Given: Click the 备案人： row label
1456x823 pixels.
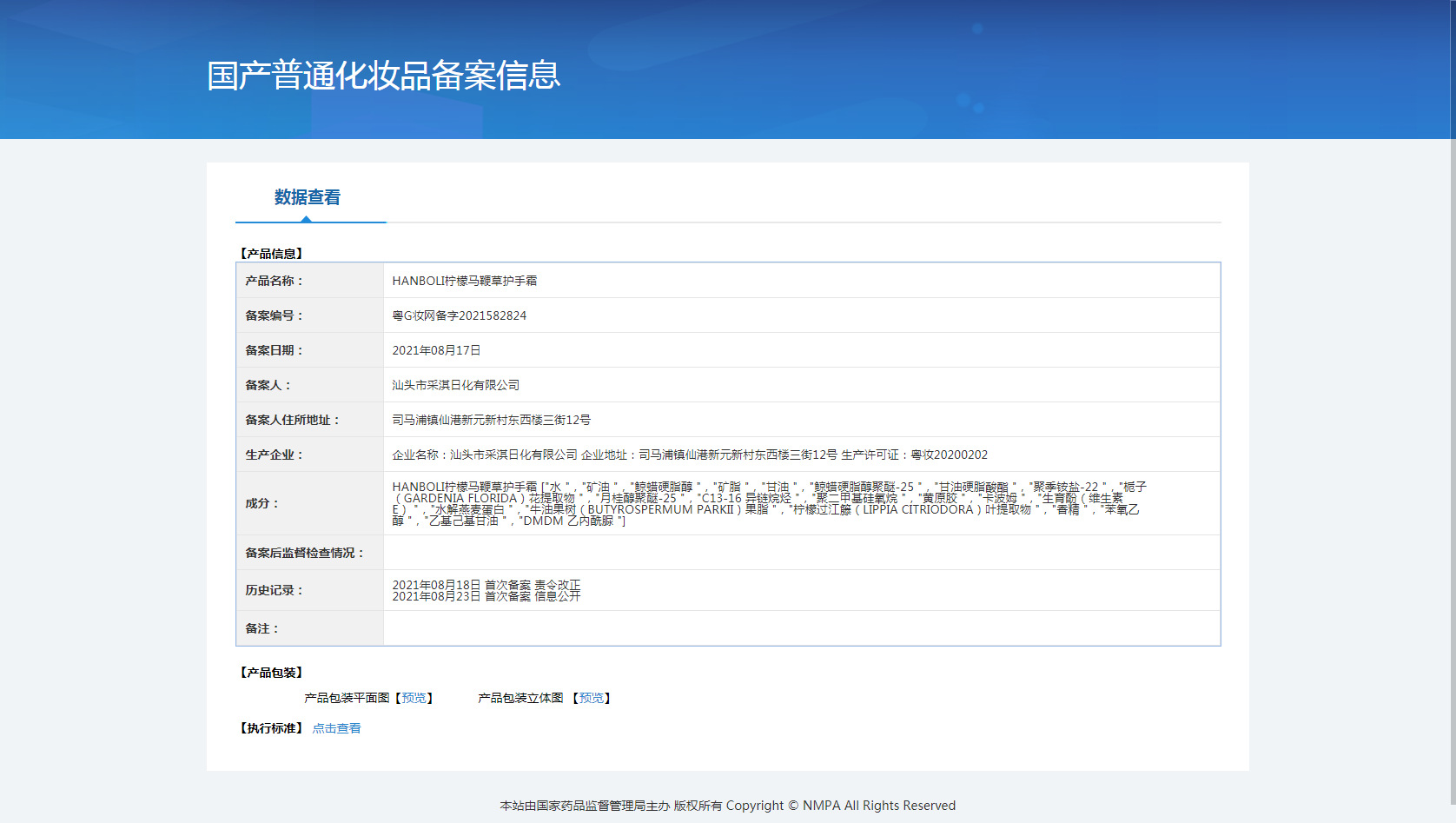Looking at the screenshot, I should (268, 385).
